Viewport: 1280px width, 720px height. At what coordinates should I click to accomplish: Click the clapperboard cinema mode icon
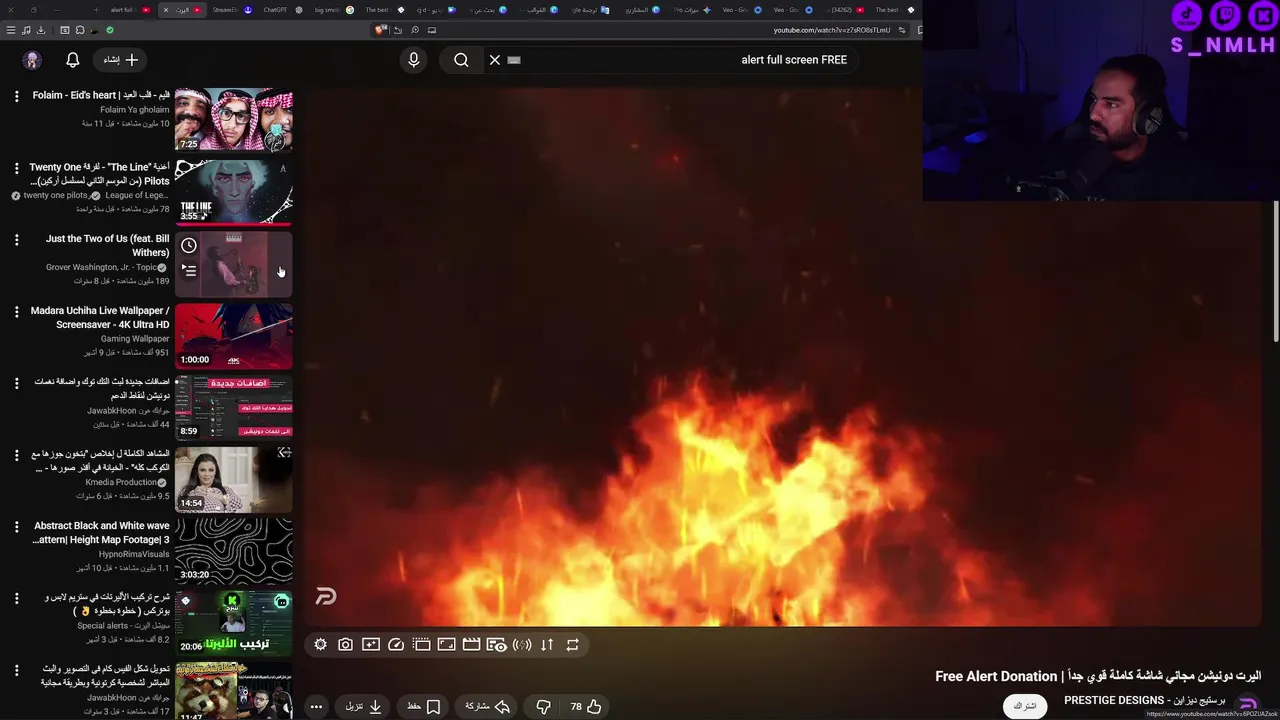471,645
